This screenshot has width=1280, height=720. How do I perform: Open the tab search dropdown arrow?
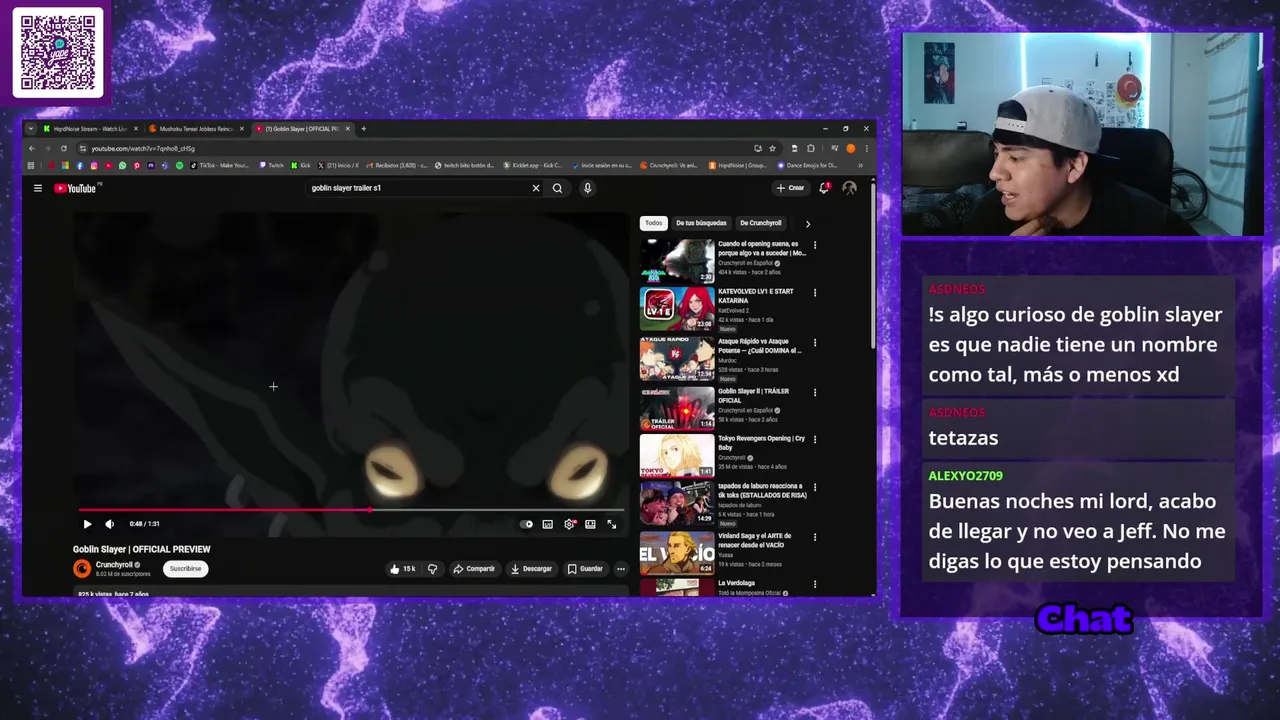pyautogui.click(x=30, y=128)
